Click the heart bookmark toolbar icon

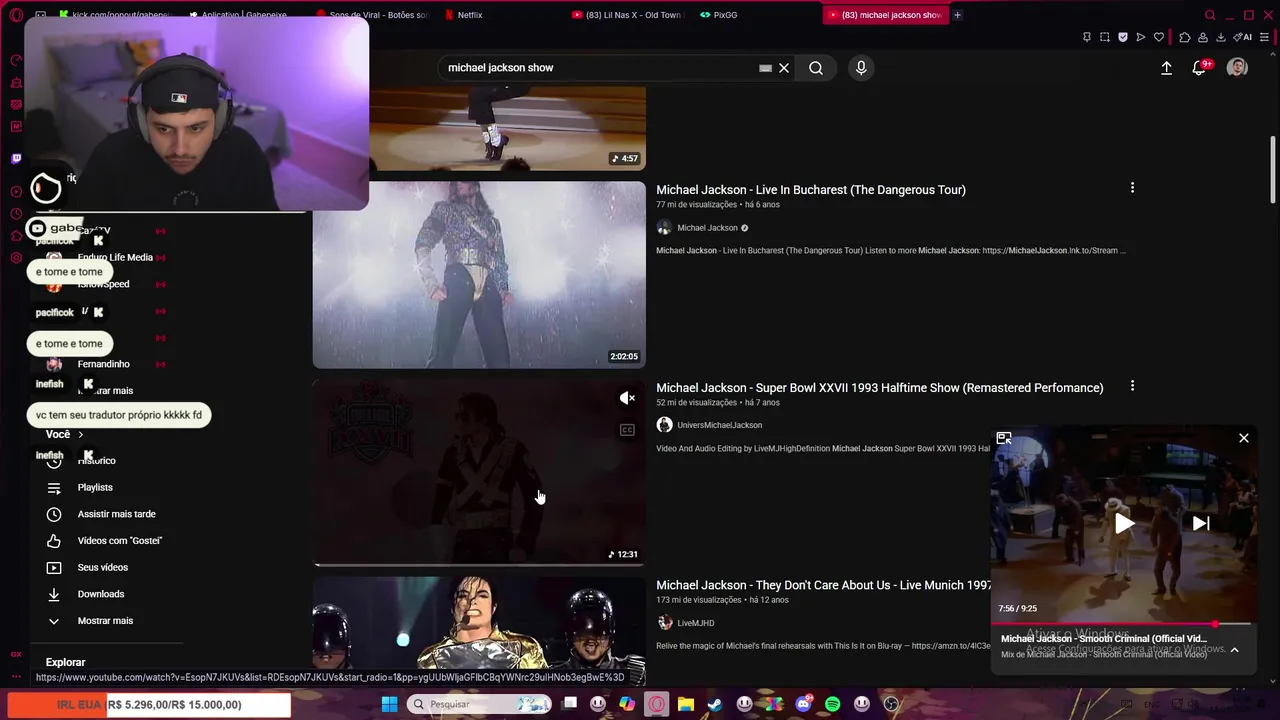(1159, 37)
